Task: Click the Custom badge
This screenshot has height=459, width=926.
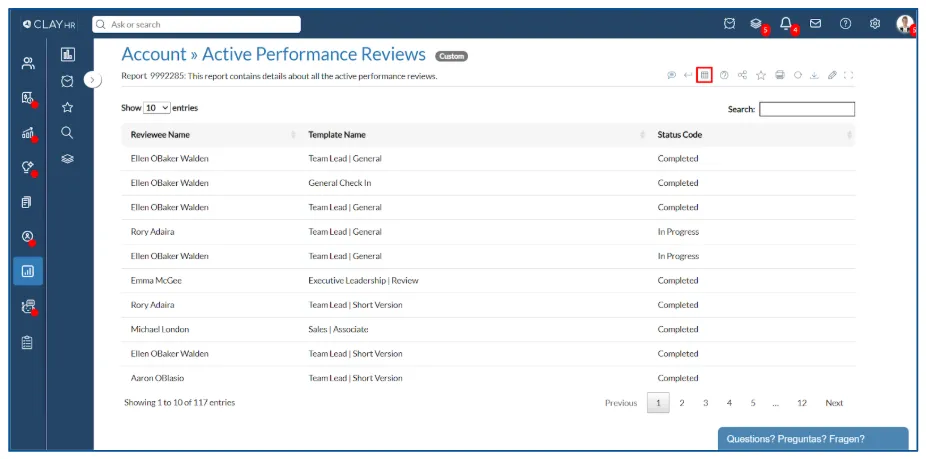Action: click(x=451, y=56)
